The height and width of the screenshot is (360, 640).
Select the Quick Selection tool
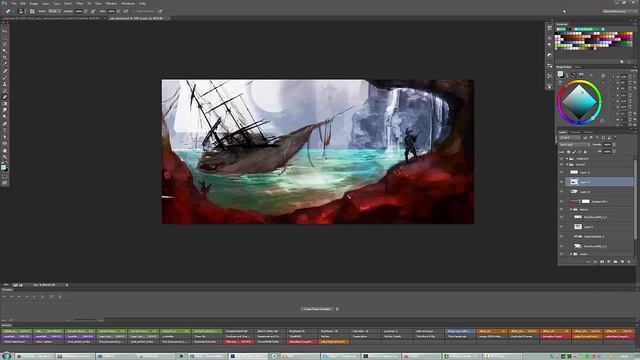click(x=5, y=50)
